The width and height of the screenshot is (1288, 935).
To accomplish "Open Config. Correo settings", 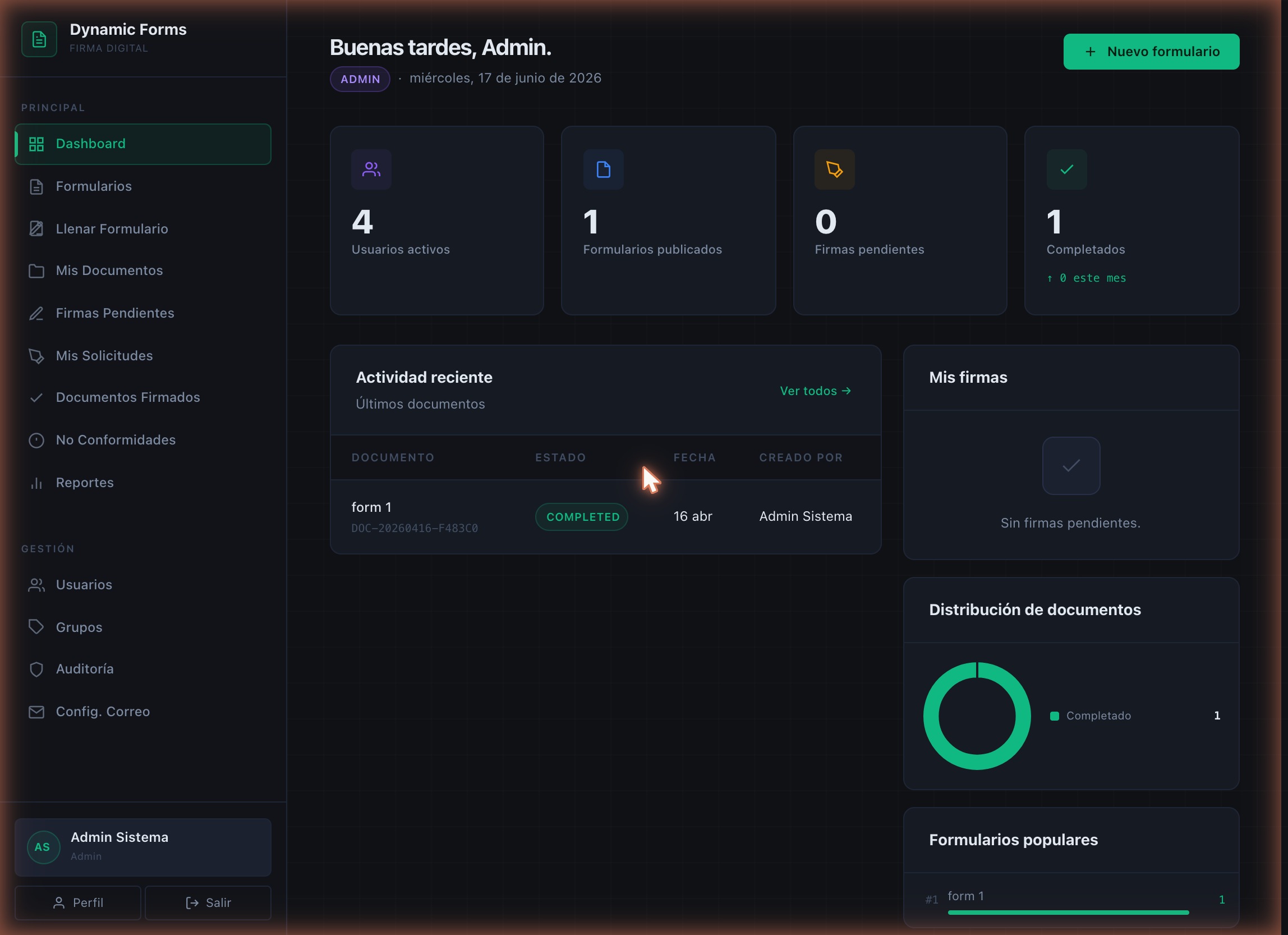I will pos(142,712).
